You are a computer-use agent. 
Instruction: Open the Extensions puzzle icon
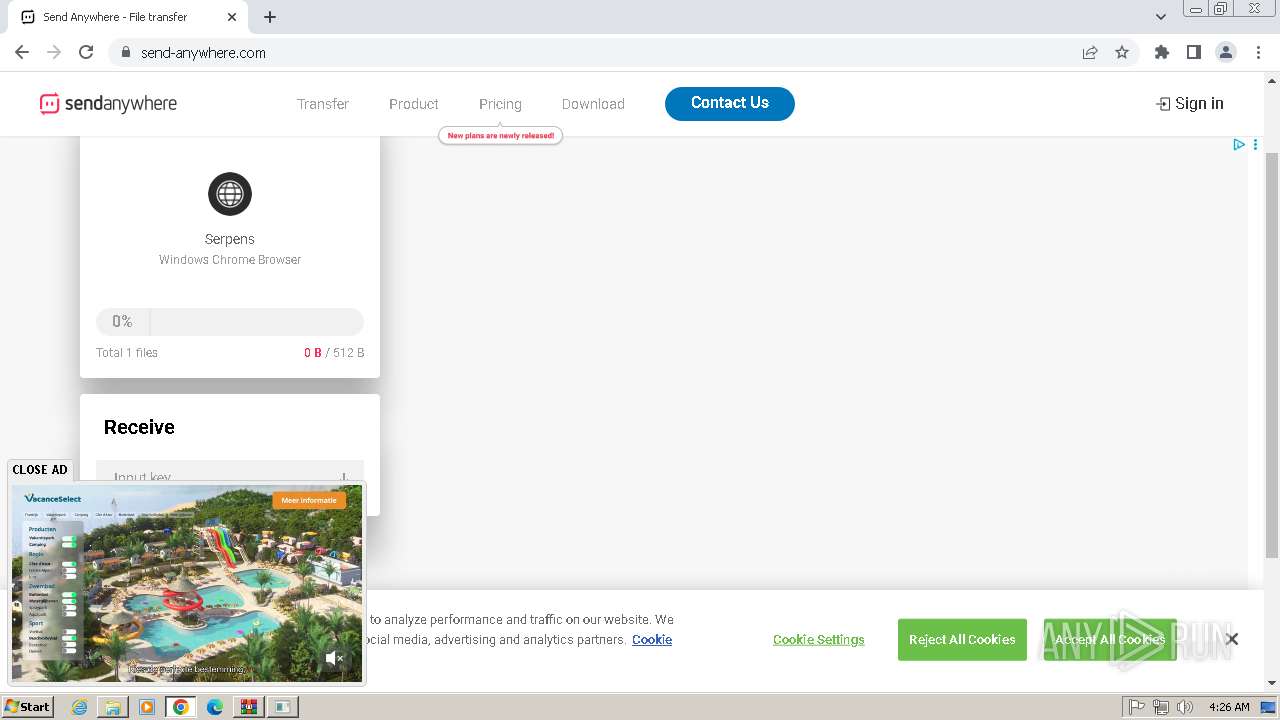click(1161, 52)
